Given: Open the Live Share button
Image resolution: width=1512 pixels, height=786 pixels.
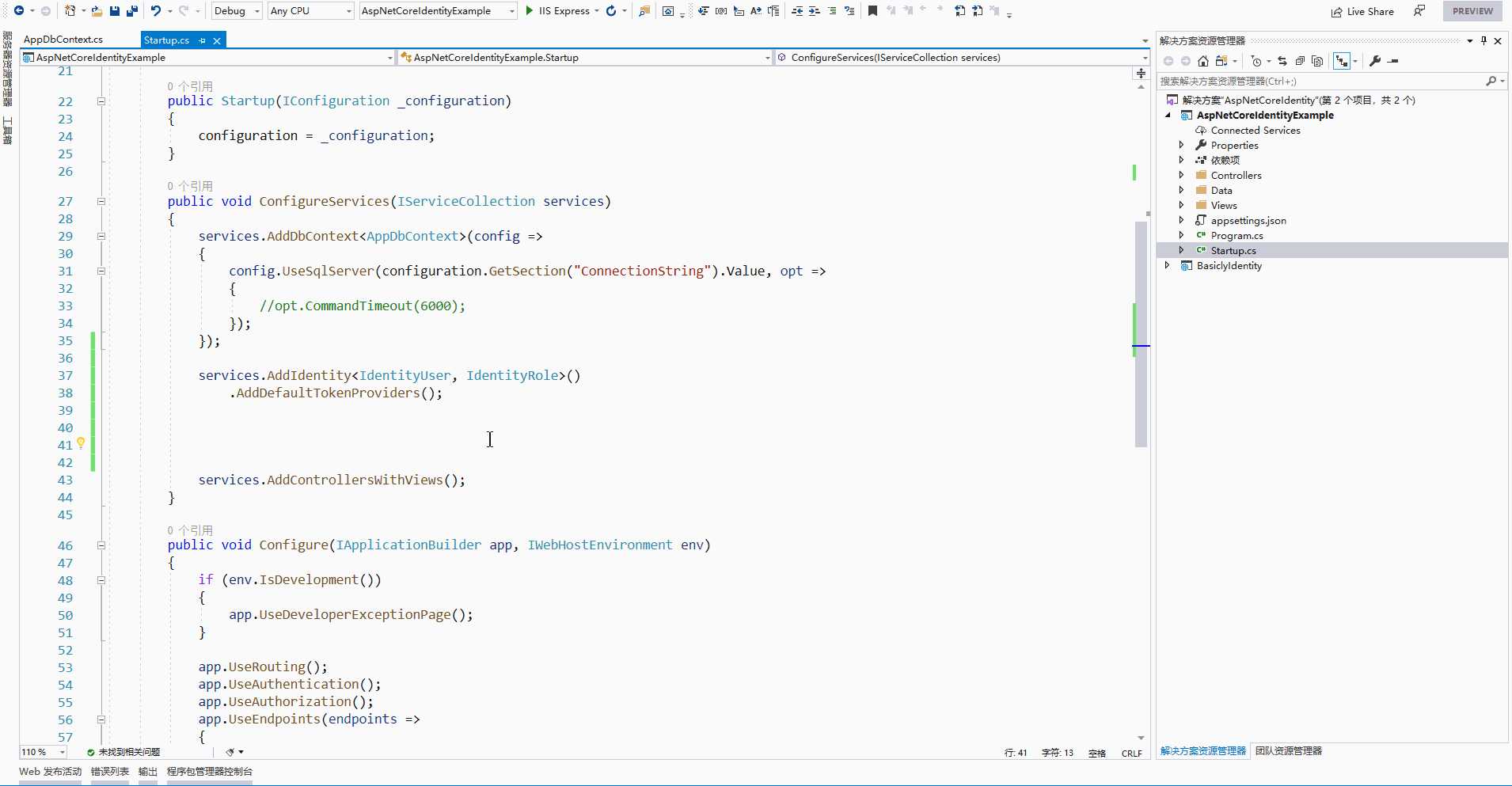Looking at the screenshot, I should coord(1362,11).
